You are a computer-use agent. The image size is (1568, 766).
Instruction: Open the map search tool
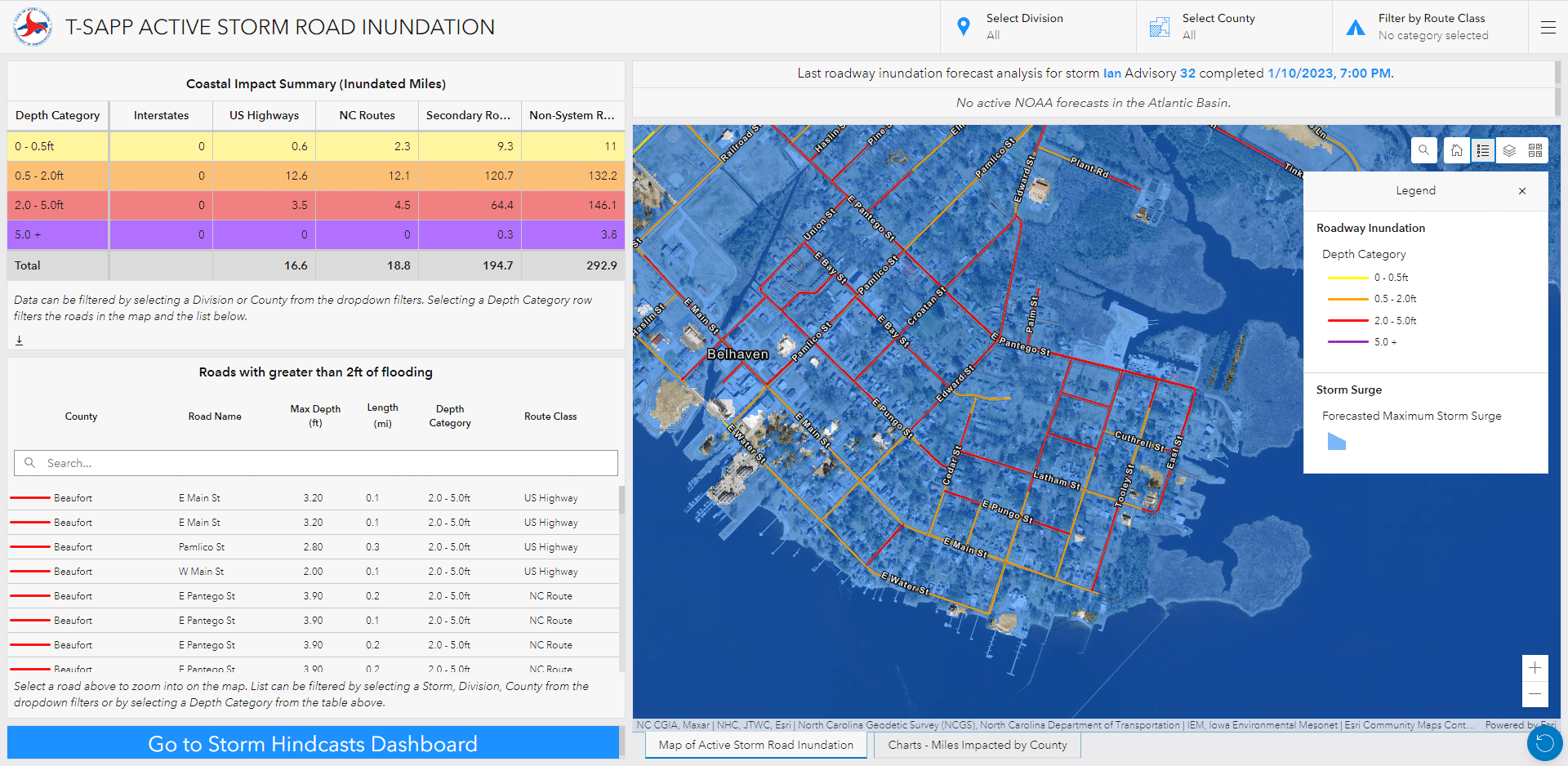pyautogui.click(x=1423, y=150)
